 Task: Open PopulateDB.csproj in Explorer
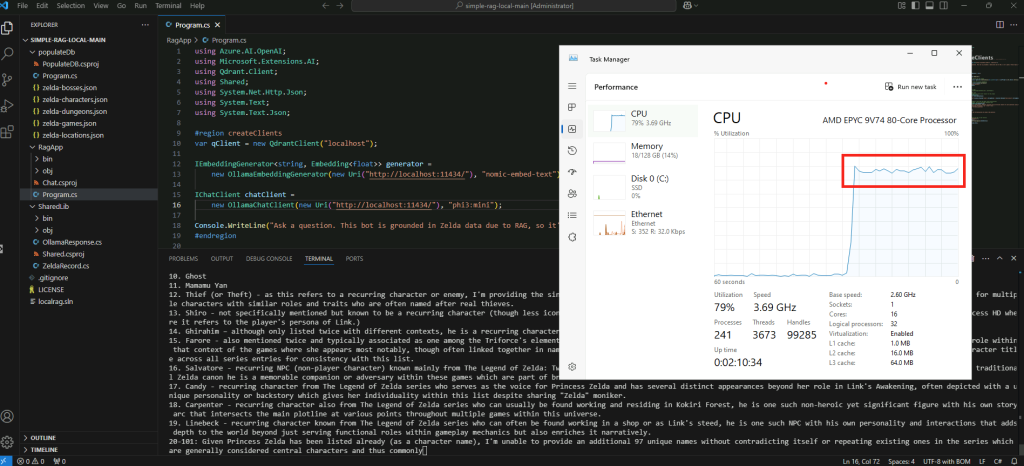click(x=70, y=64)
